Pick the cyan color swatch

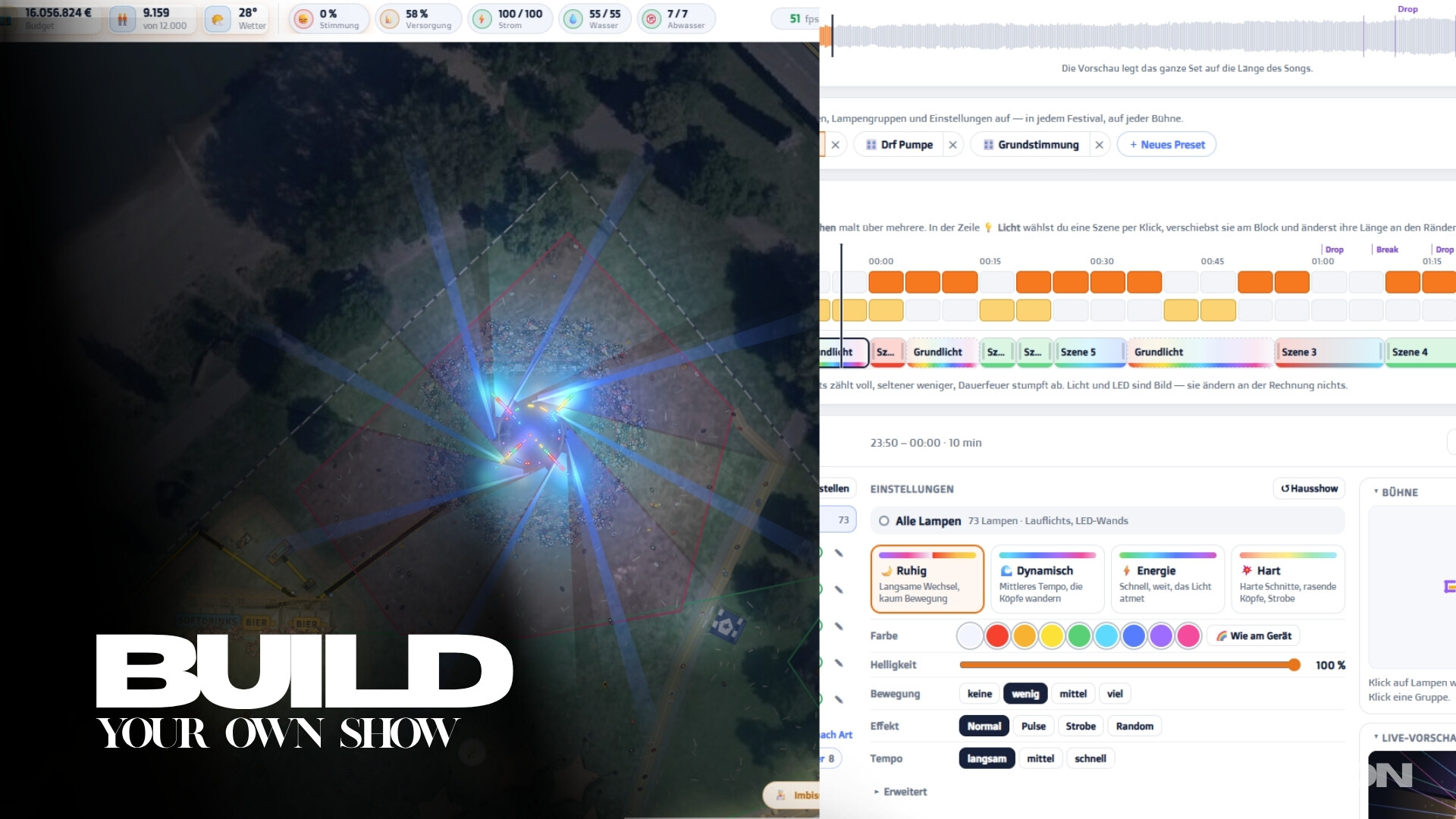1106,635
